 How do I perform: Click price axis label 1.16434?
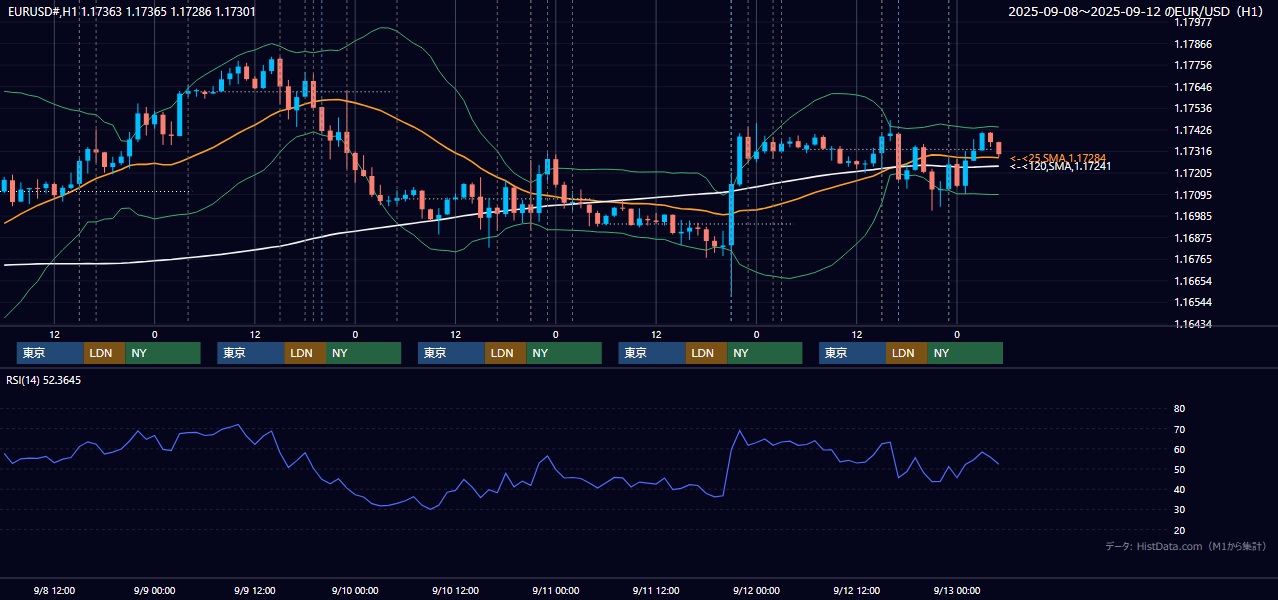[1192, 324]
